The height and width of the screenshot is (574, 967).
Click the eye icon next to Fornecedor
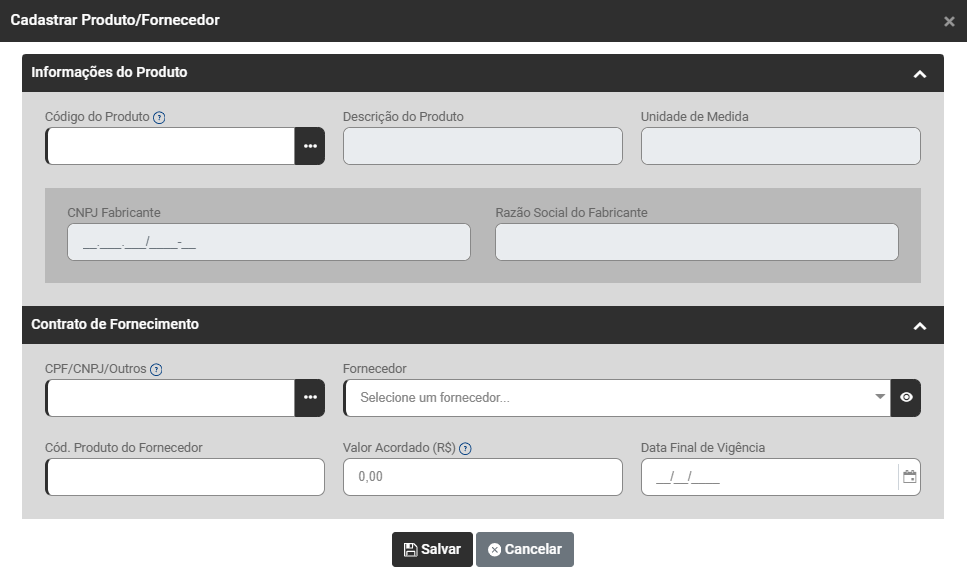tap(906, 398)
